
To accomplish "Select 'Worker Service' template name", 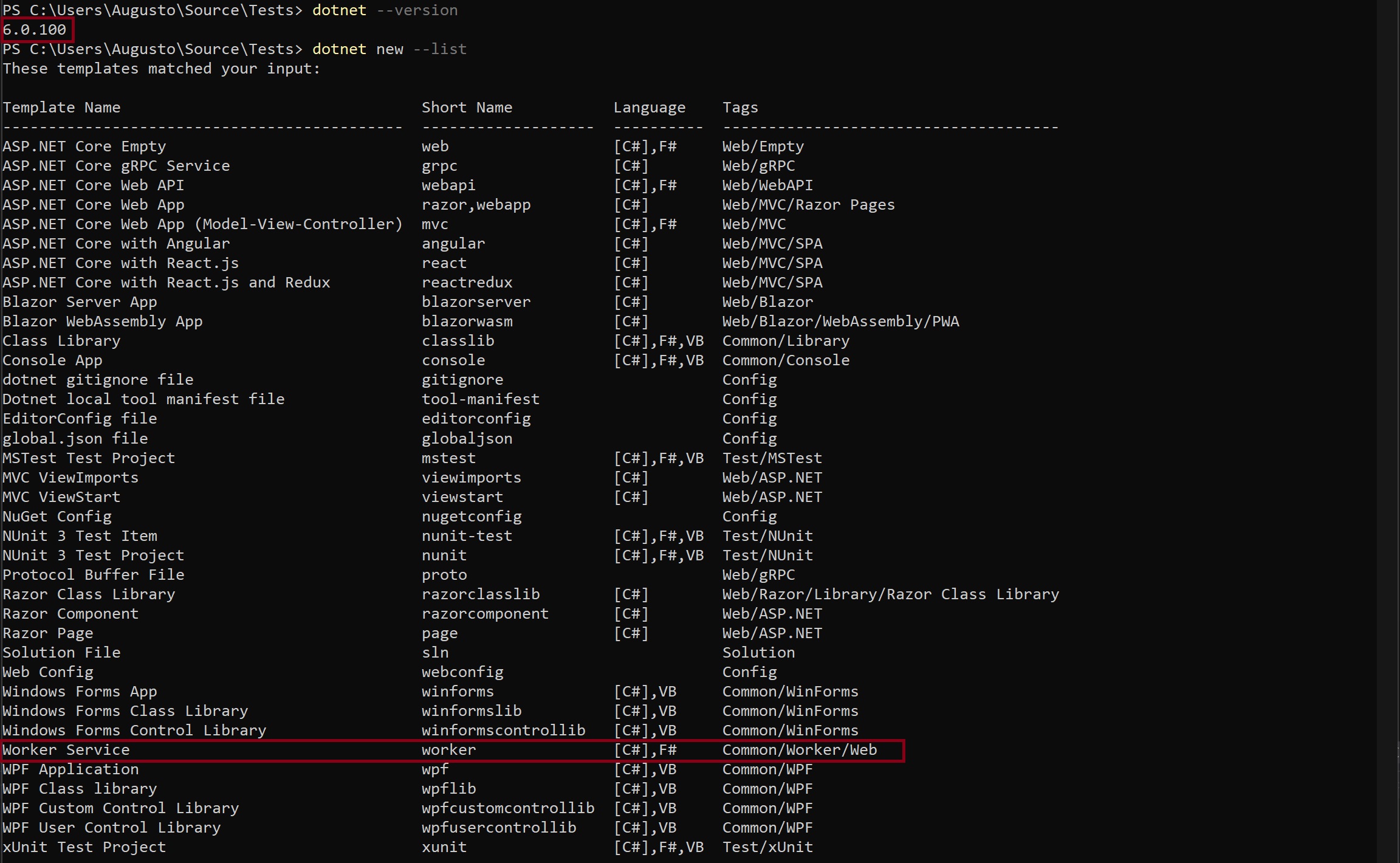I will pos(66,750).
